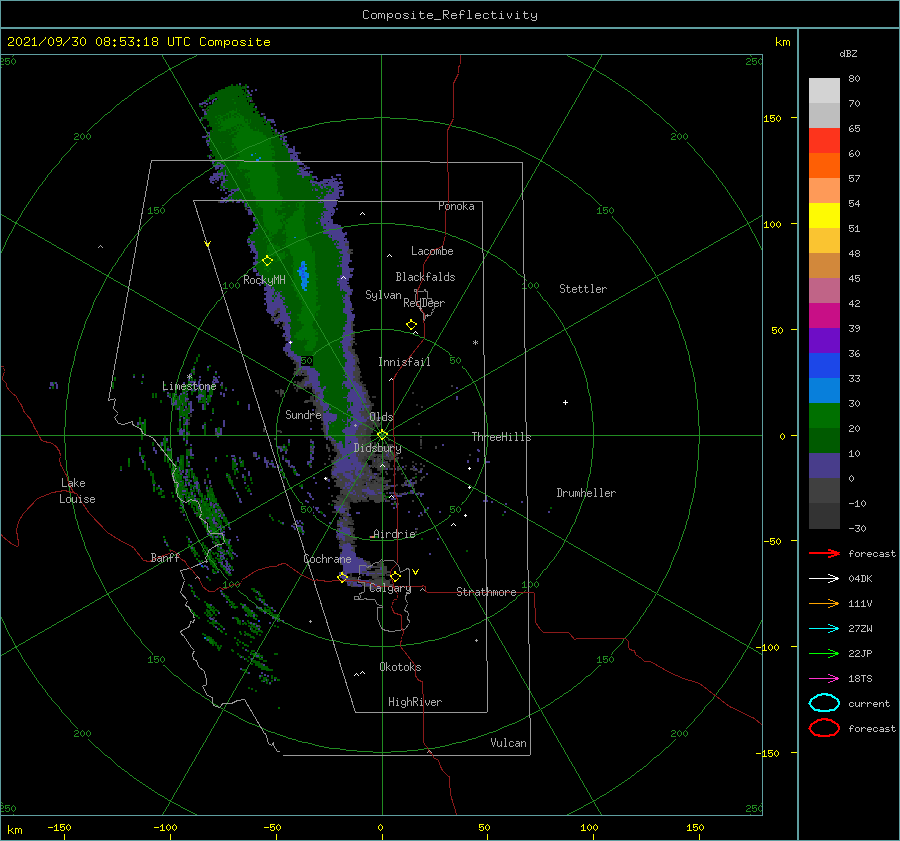900x841 pixels.
Task: Click the white asterisk marker east of RedDeer
Action: tap(475, 343)
